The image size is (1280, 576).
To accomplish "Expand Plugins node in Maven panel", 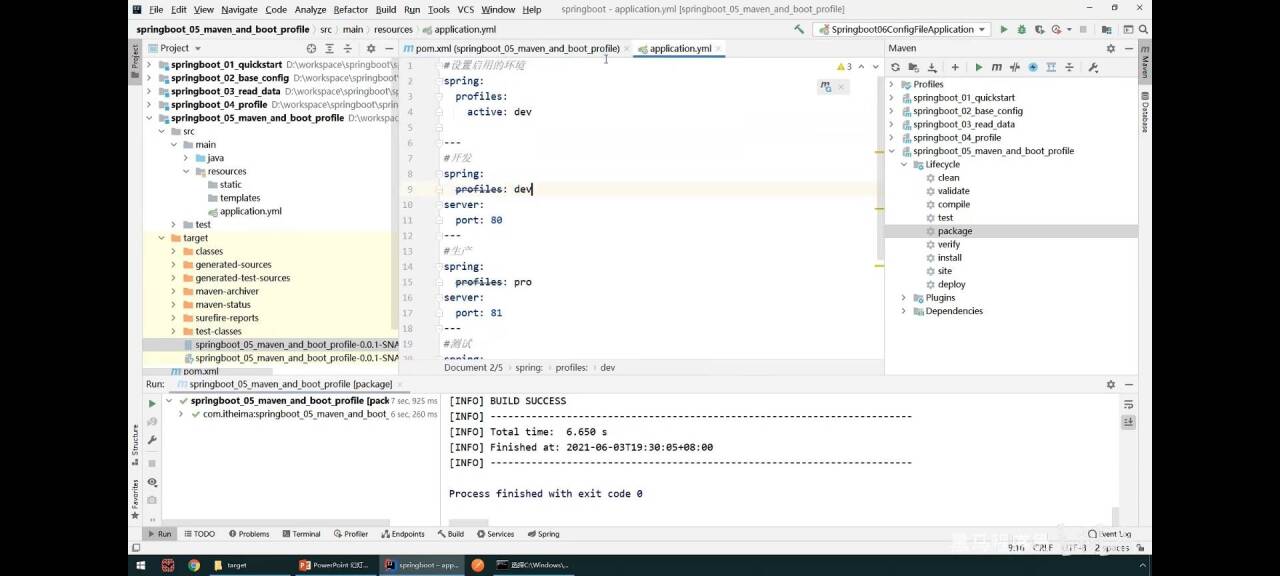I will (904, 298).
